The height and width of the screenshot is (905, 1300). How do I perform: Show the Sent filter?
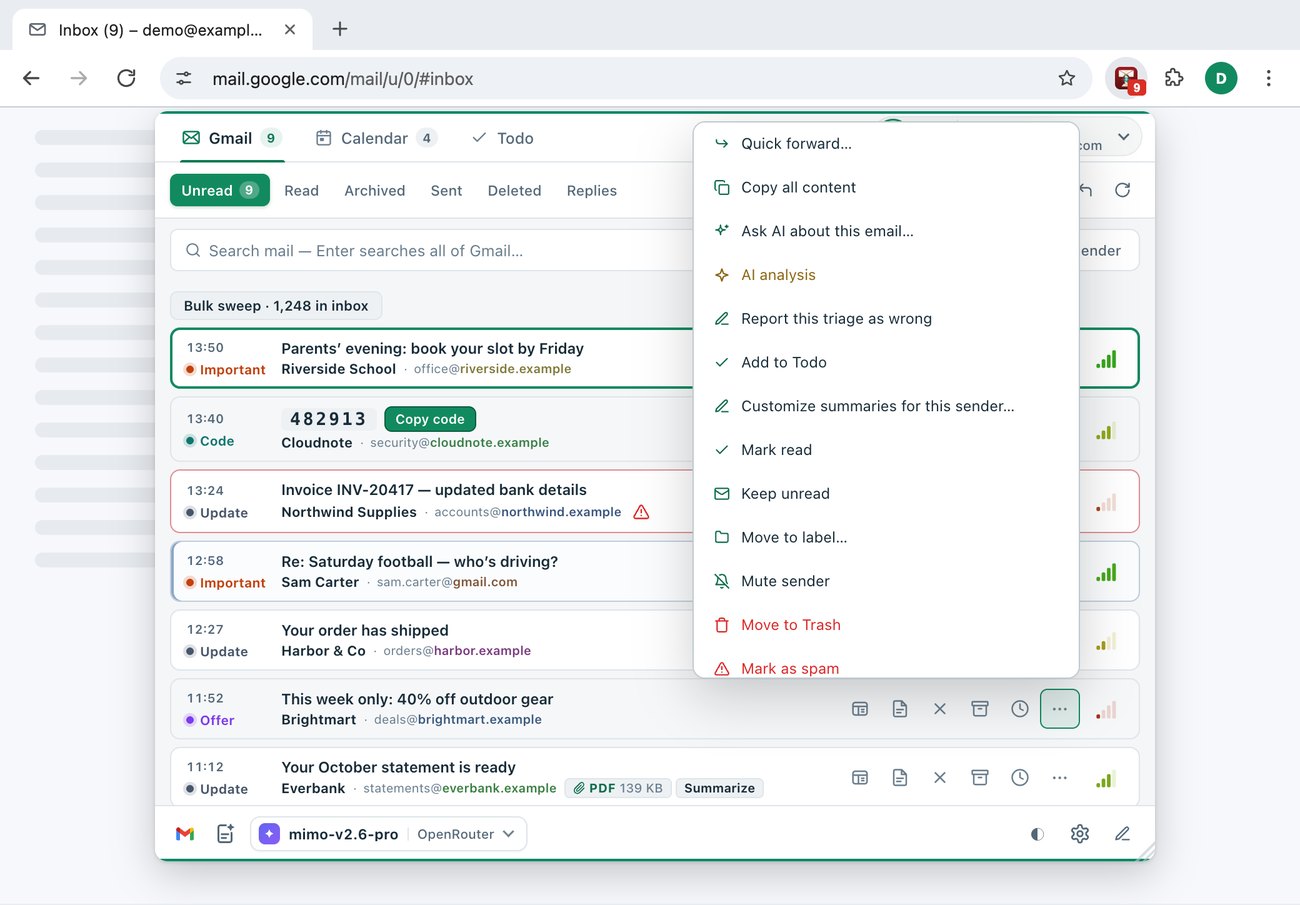(446, 190)
